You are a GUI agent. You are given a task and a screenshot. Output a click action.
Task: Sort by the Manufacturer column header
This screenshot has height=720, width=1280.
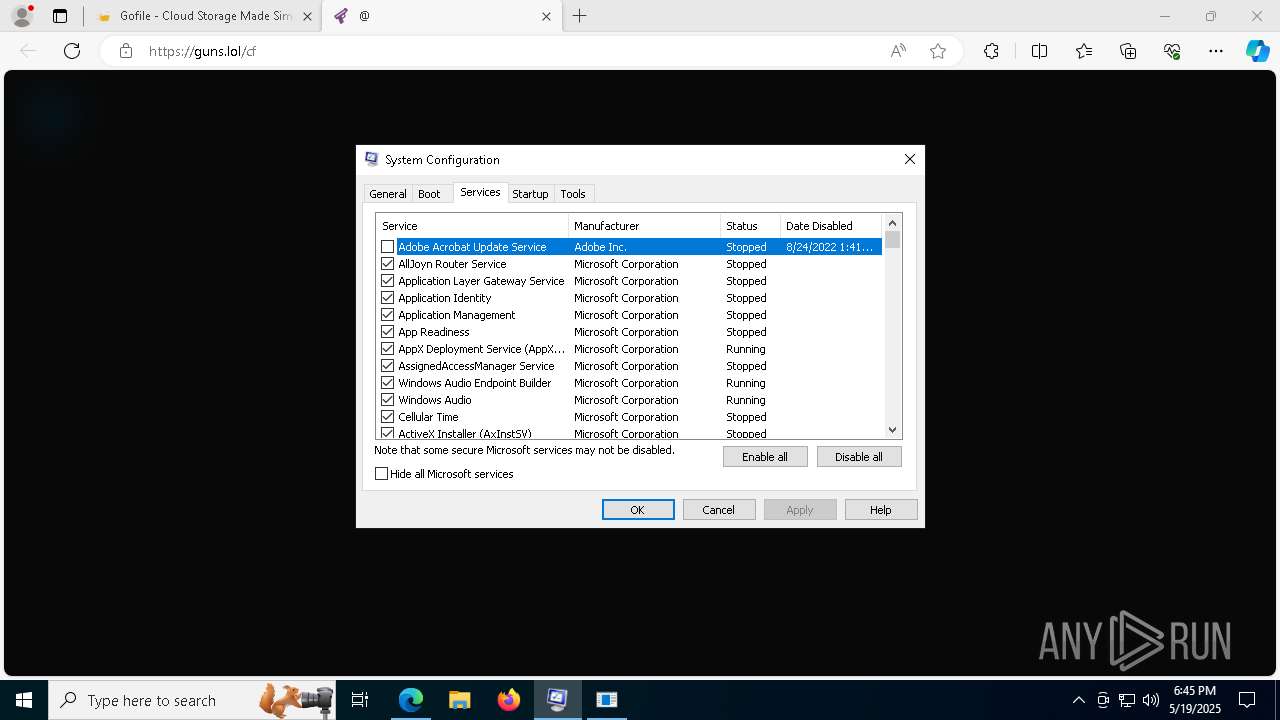point(645,226)
